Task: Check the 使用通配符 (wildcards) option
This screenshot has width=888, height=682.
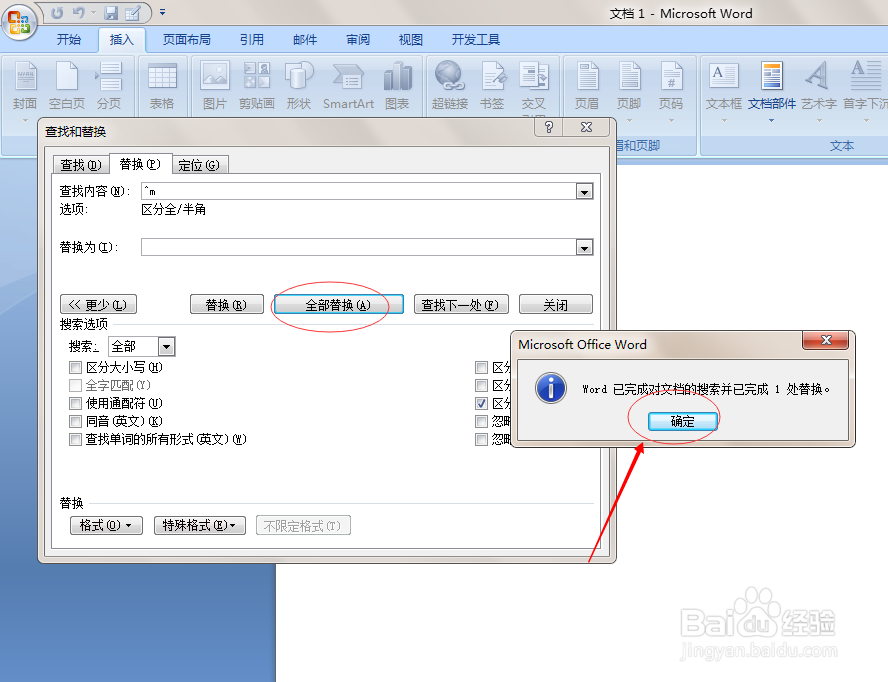Action: [75, 403]
